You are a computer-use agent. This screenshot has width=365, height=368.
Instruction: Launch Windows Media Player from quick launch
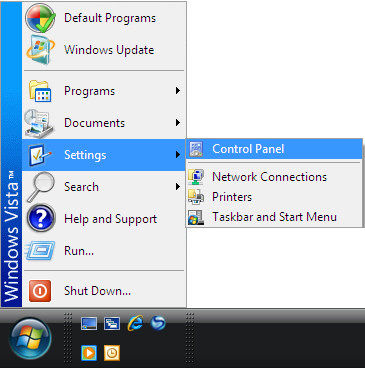pyautogui.click(x=89, y=353)
